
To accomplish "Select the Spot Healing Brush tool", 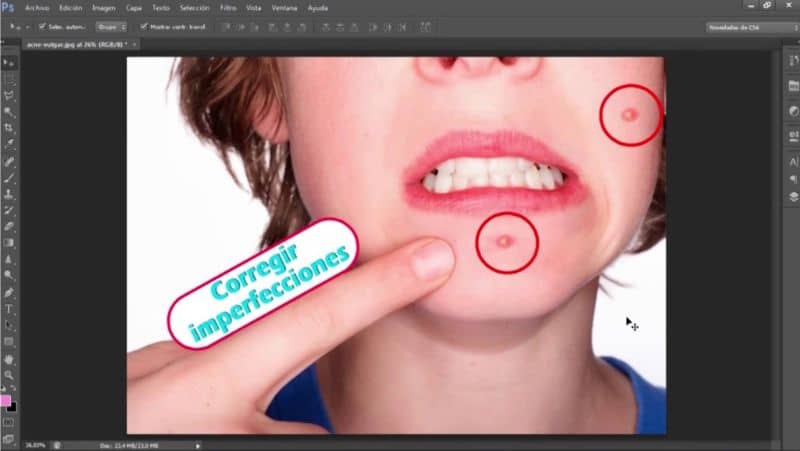I will [9, 162].
